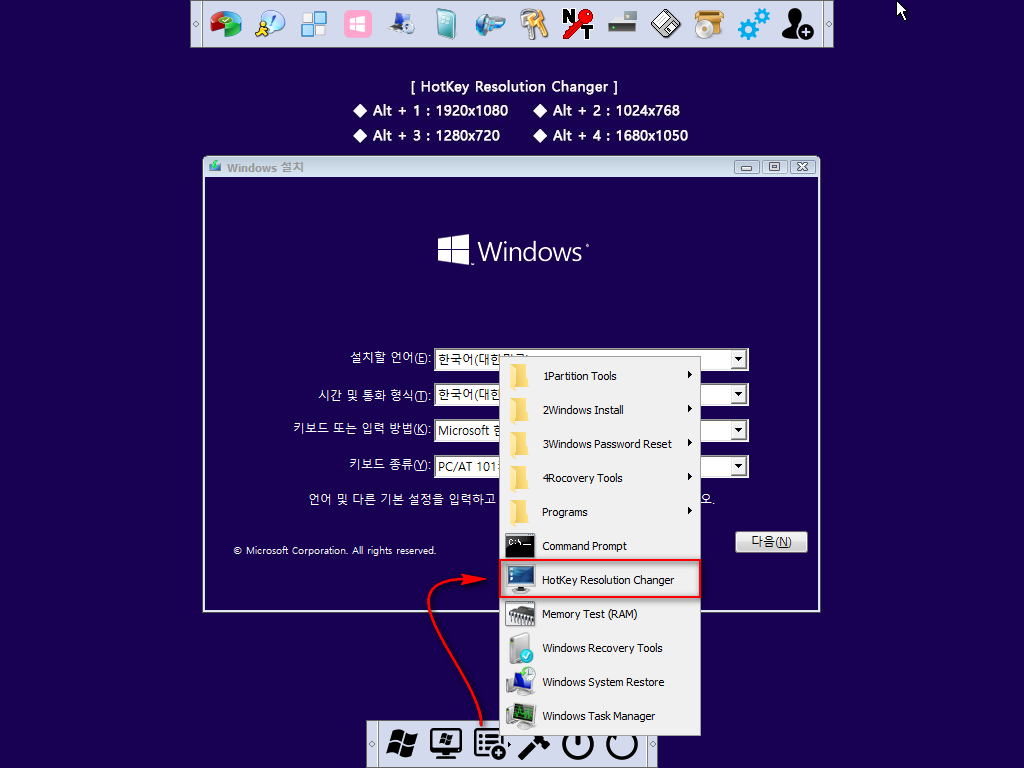The image size is (1024, 768).
Task: Click the 다음(N) next button
Action: [771, 542]
